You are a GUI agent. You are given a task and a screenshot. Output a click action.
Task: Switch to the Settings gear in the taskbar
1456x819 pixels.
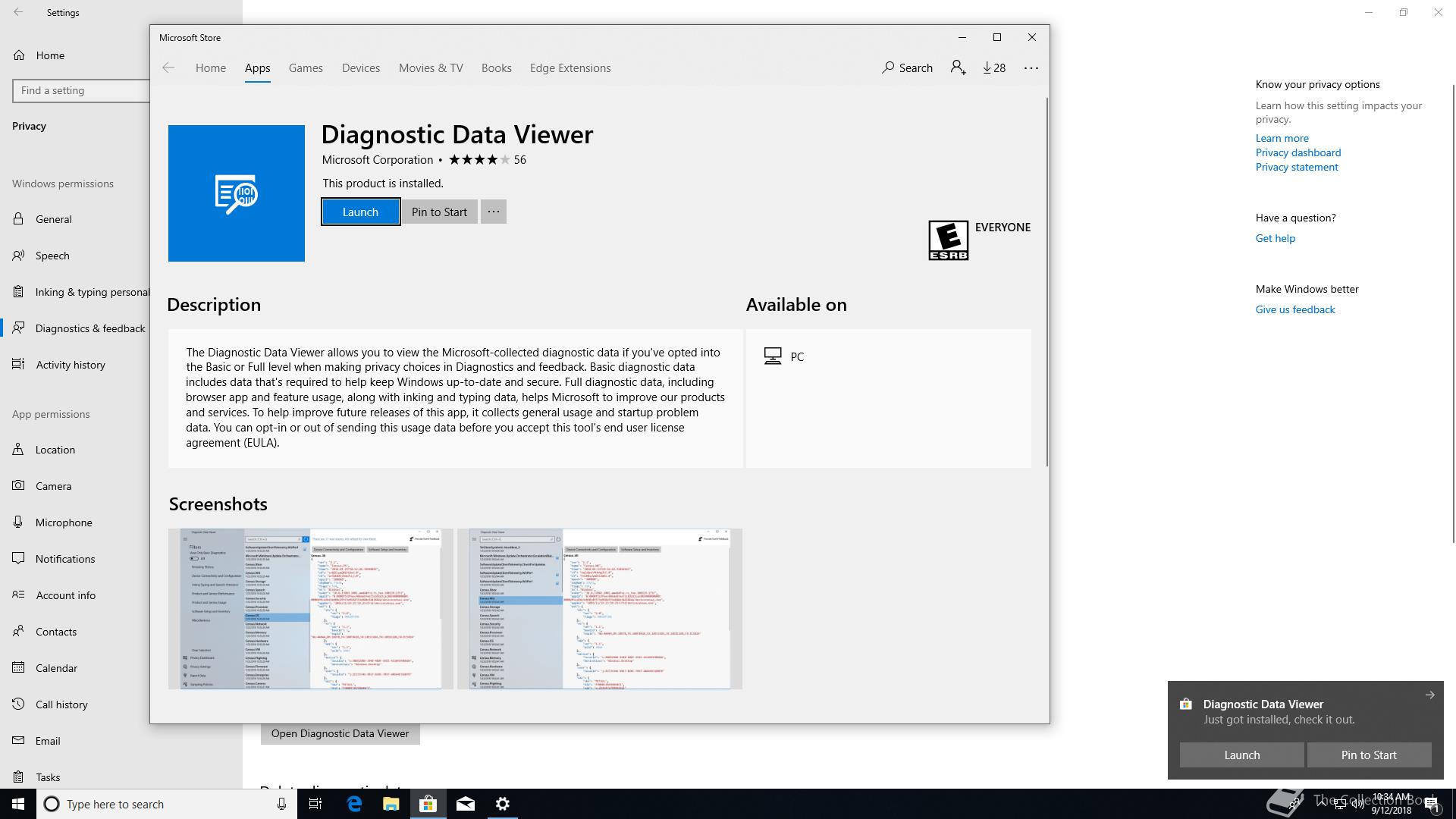(503, 804)
